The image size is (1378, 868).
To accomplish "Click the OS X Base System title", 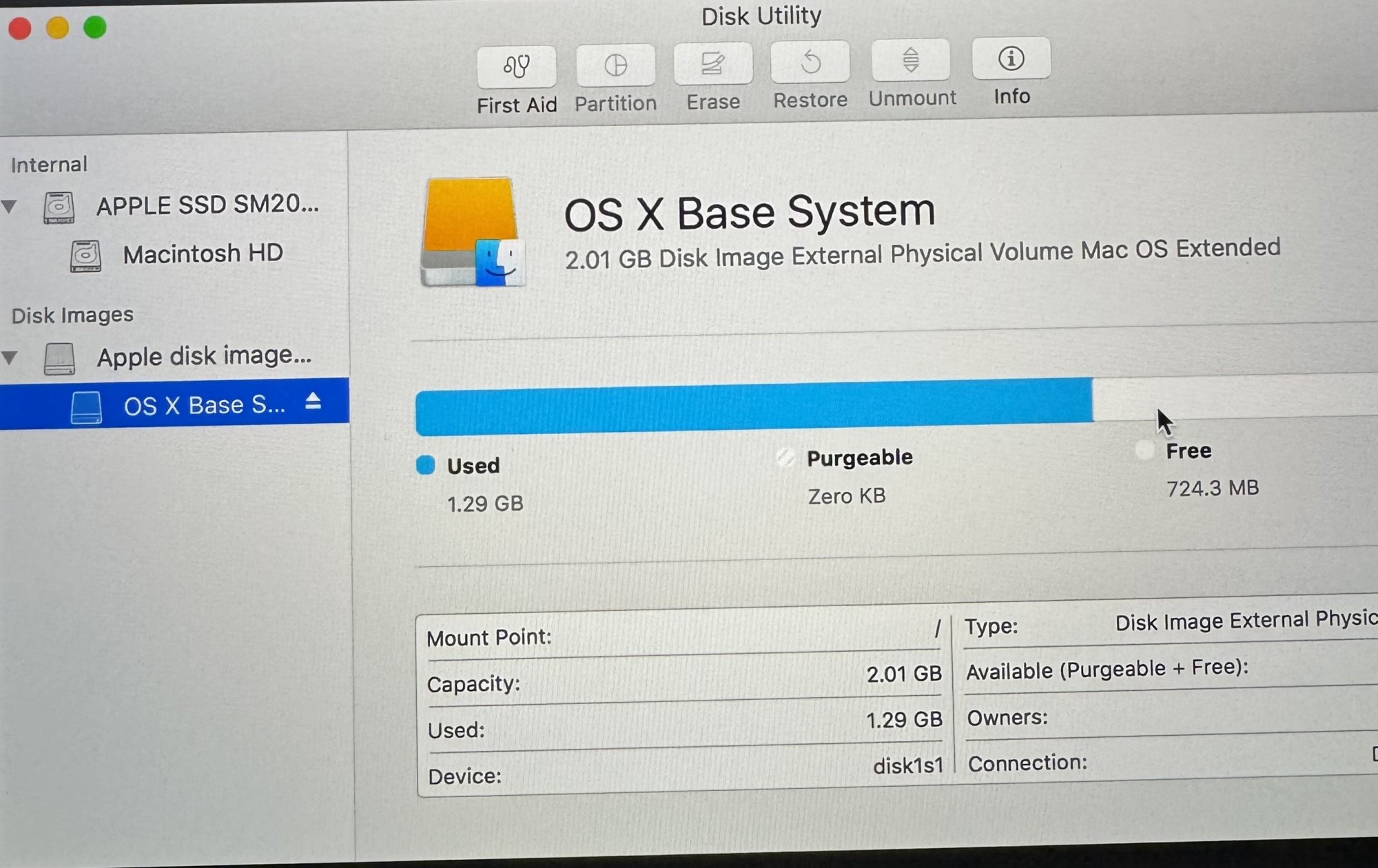I will [x=750, y=211].
